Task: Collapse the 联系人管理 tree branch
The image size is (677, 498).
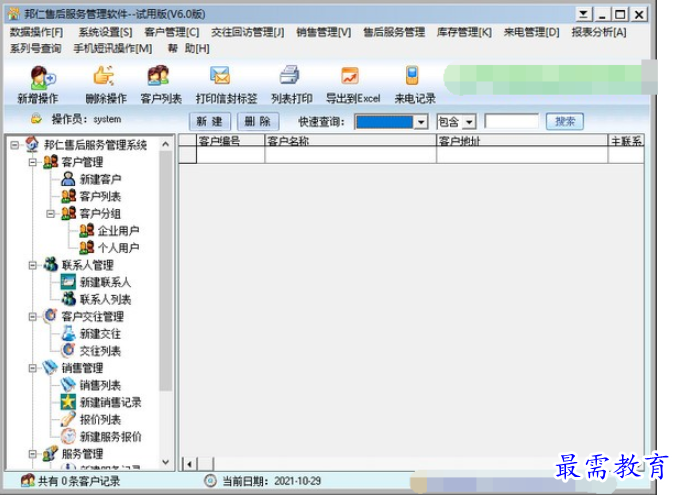Action: (x=32, y=265)
